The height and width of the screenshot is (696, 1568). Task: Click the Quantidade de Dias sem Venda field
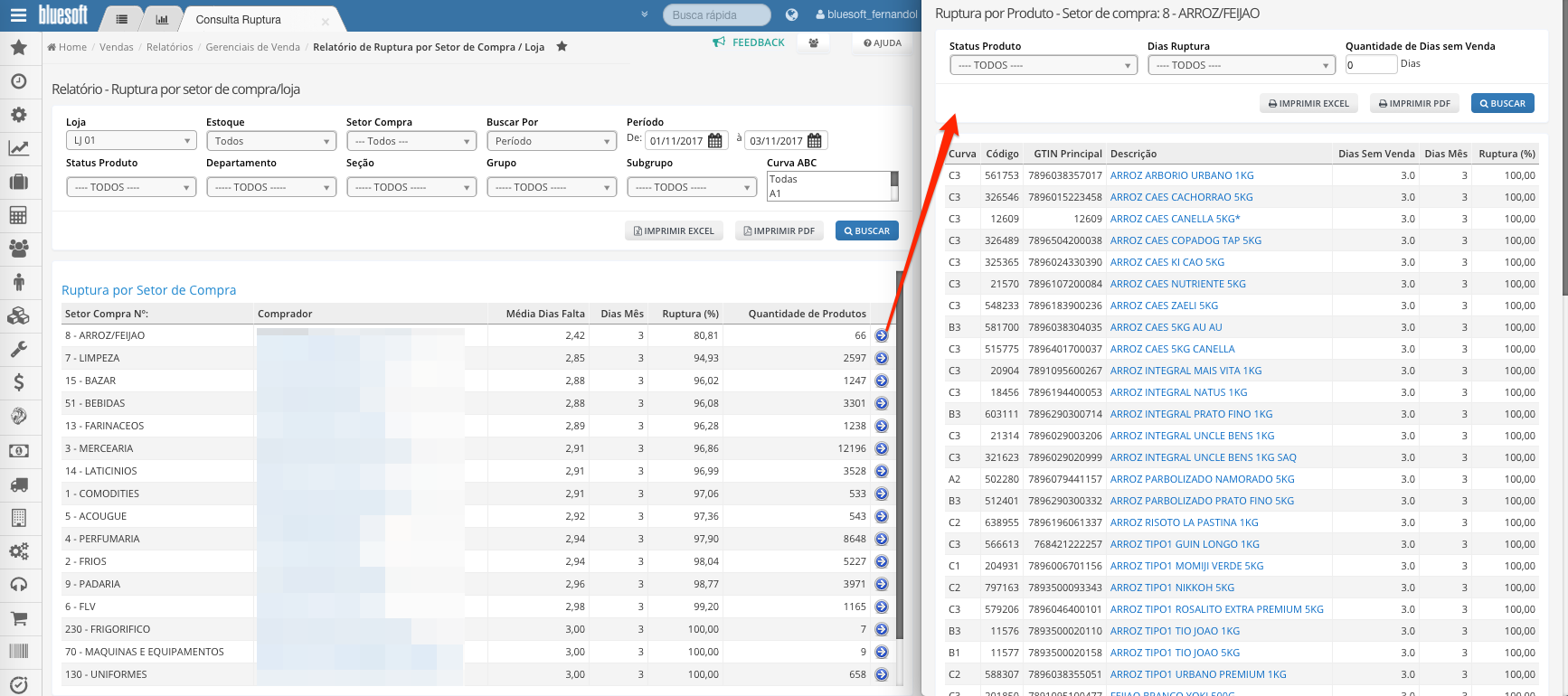pos(1371,65)
